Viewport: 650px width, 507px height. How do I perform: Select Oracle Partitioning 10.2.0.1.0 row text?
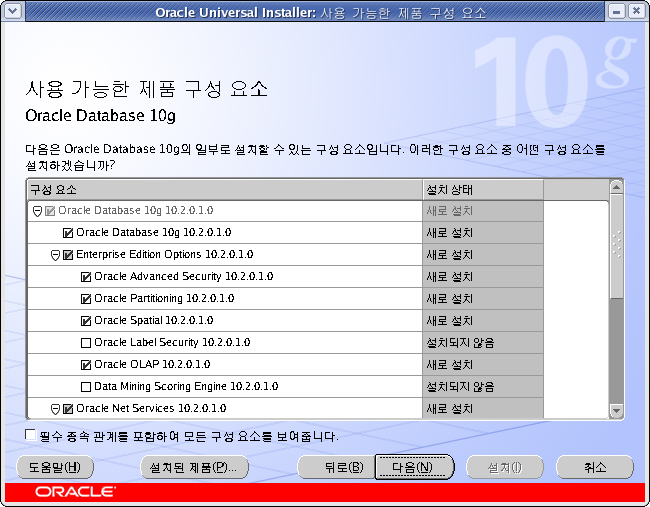[164, 298]
